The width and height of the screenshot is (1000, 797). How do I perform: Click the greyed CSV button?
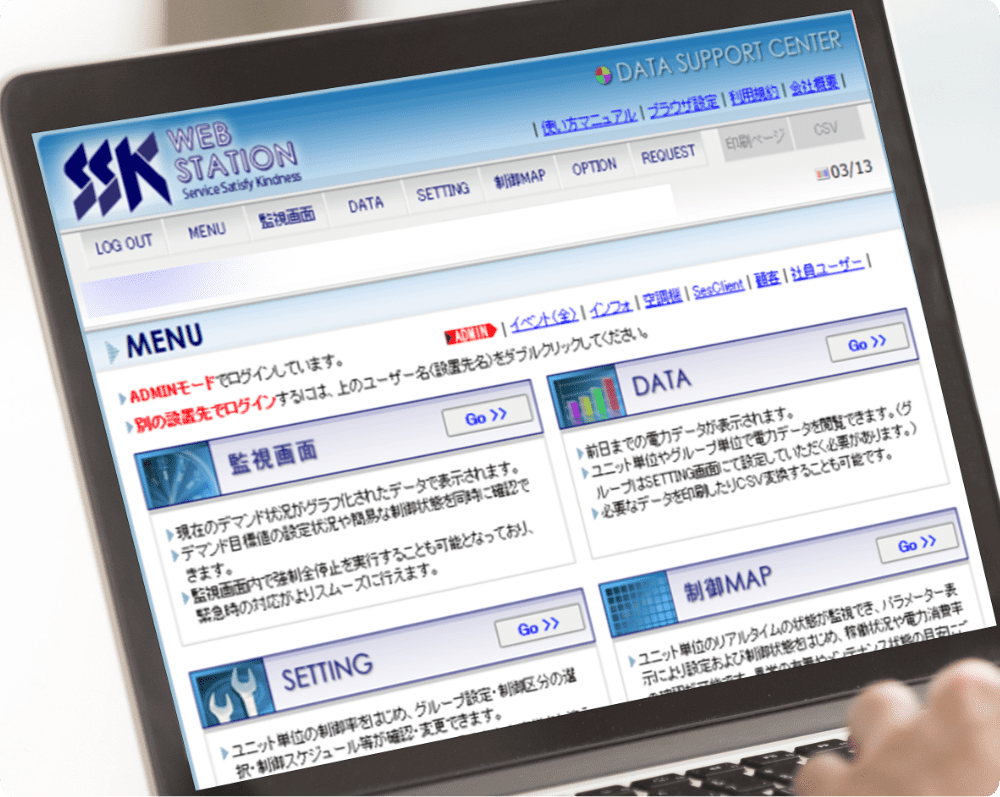[825, 129]
